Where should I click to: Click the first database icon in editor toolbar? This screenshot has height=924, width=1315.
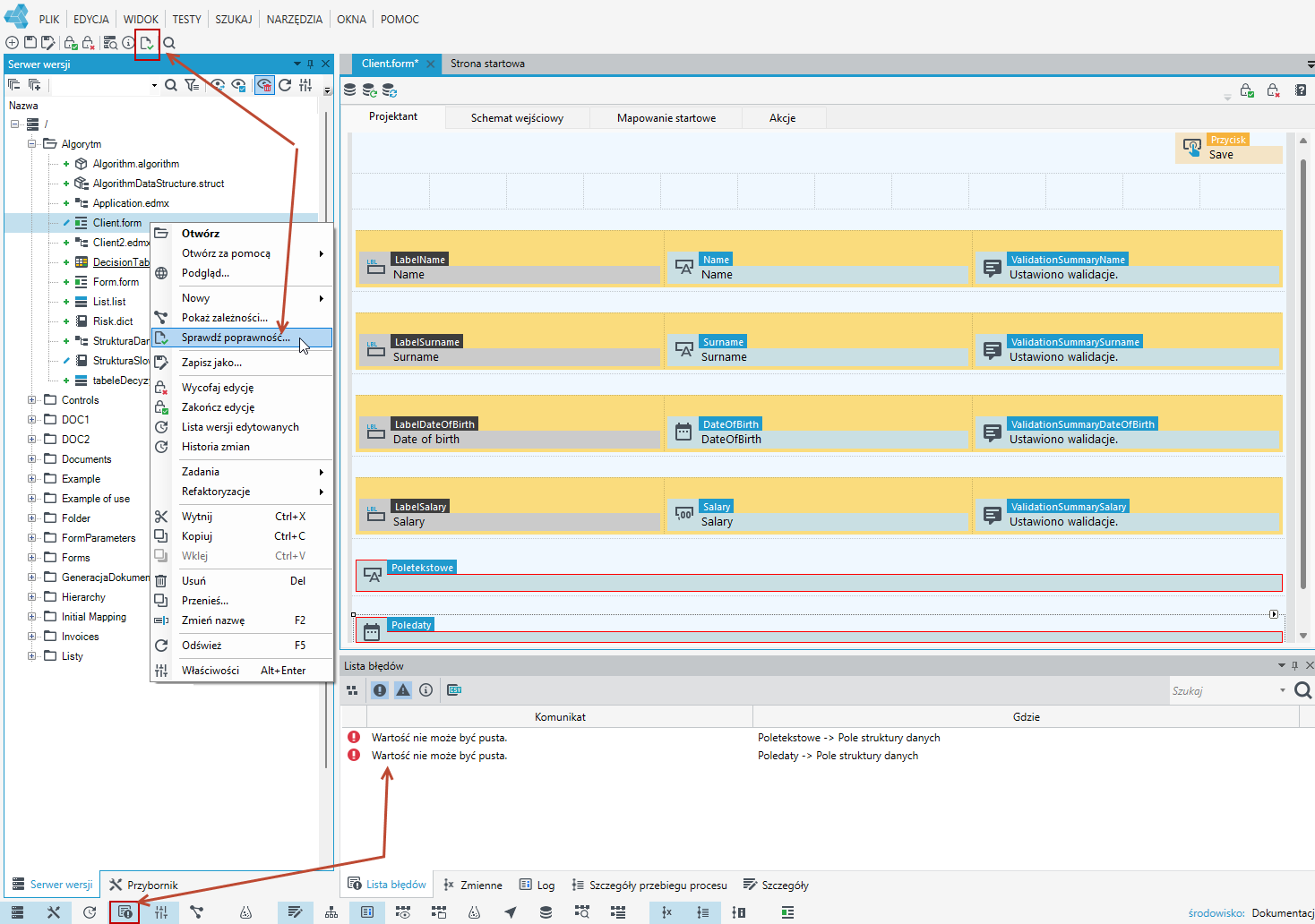350,90
